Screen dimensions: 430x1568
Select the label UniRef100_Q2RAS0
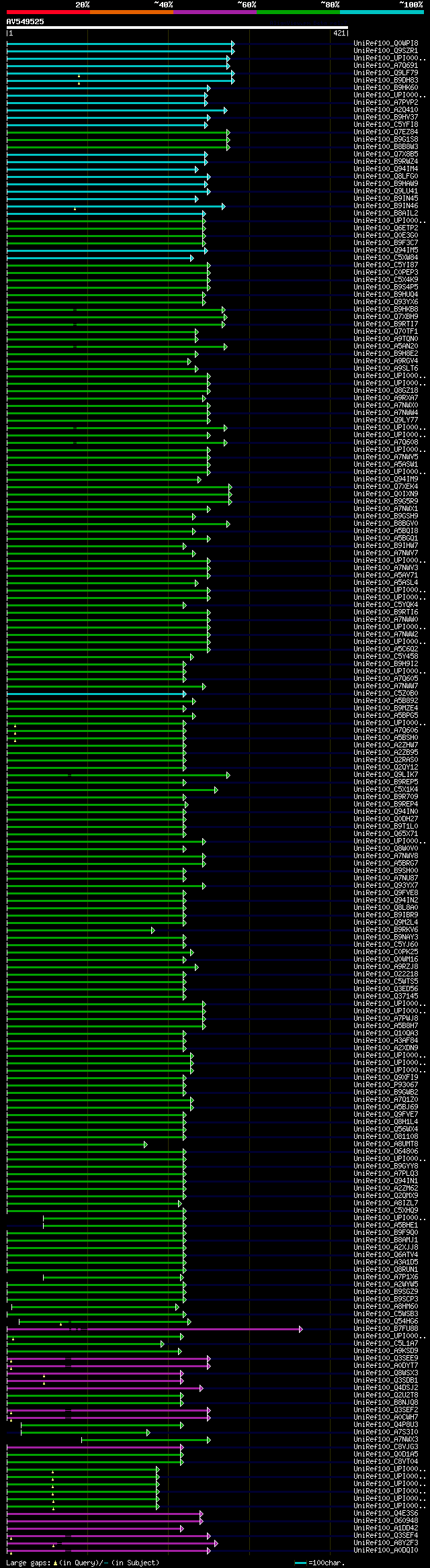pos(386,760)
